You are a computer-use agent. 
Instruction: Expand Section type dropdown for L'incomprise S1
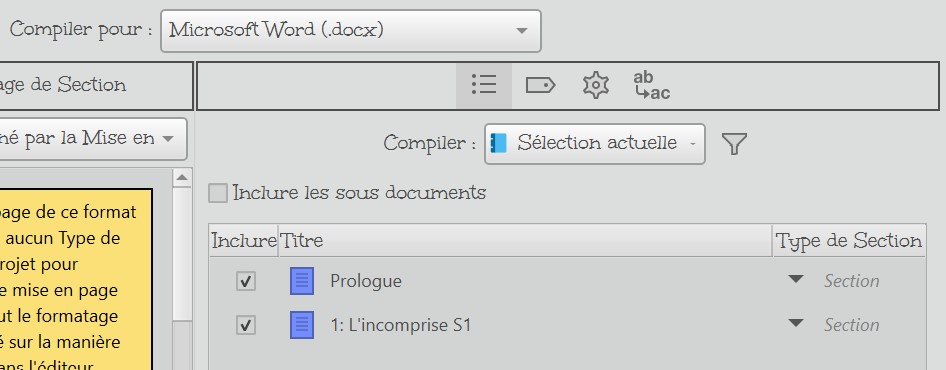[x=796, y=324]
